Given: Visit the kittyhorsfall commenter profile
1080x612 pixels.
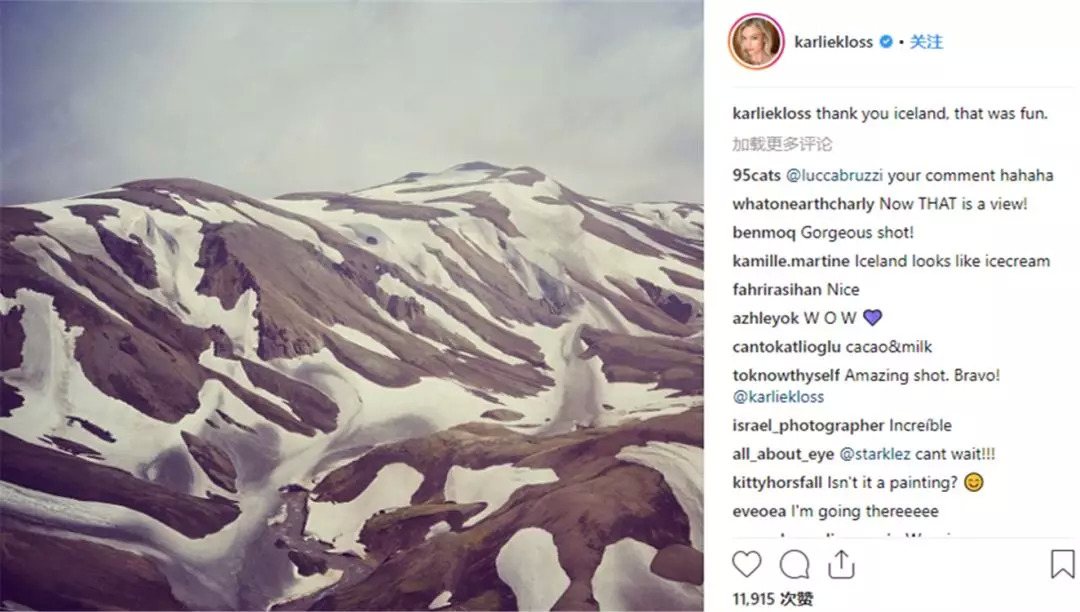Looking at the screenshot, I should 777,483.
